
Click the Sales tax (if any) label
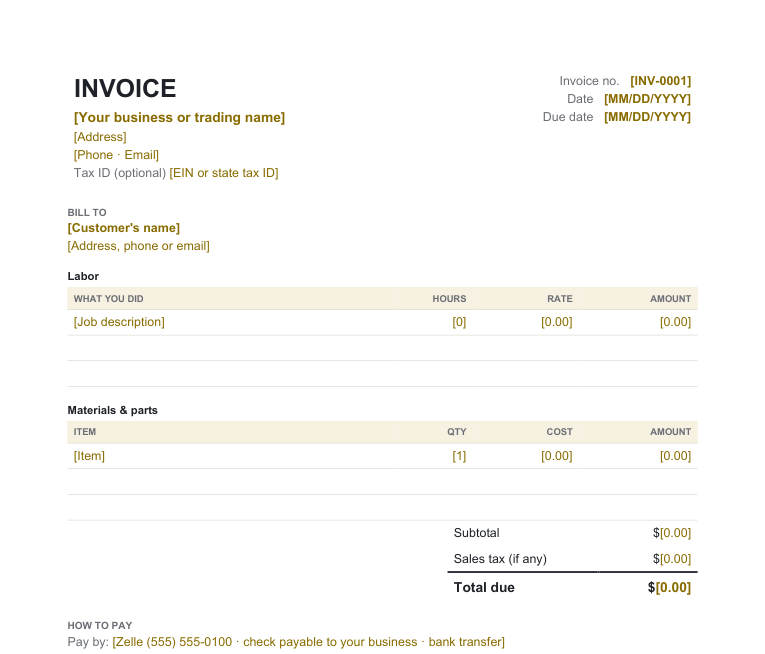500,559
